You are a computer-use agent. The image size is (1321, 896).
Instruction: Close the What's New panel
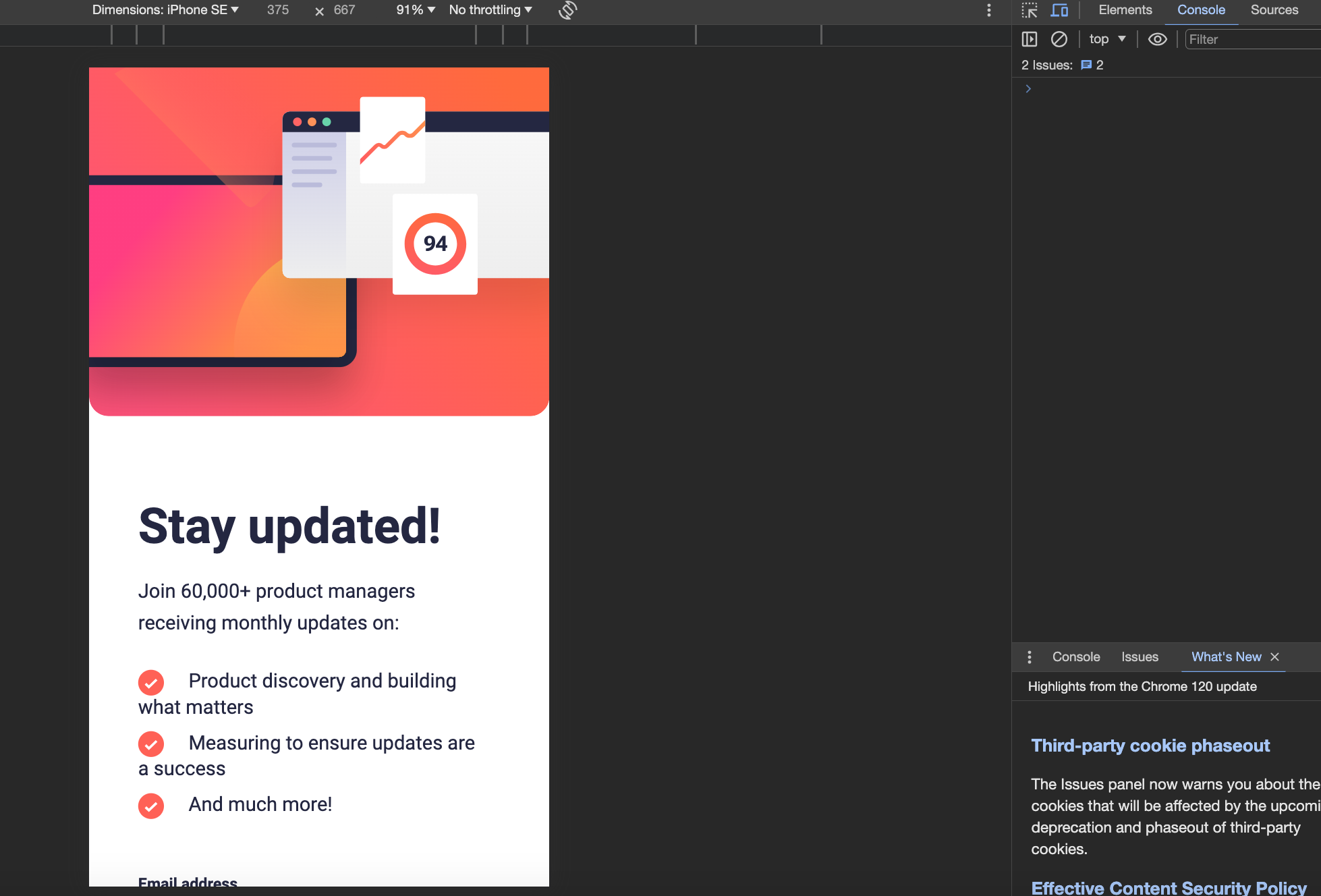click(x=1278, y=657)
